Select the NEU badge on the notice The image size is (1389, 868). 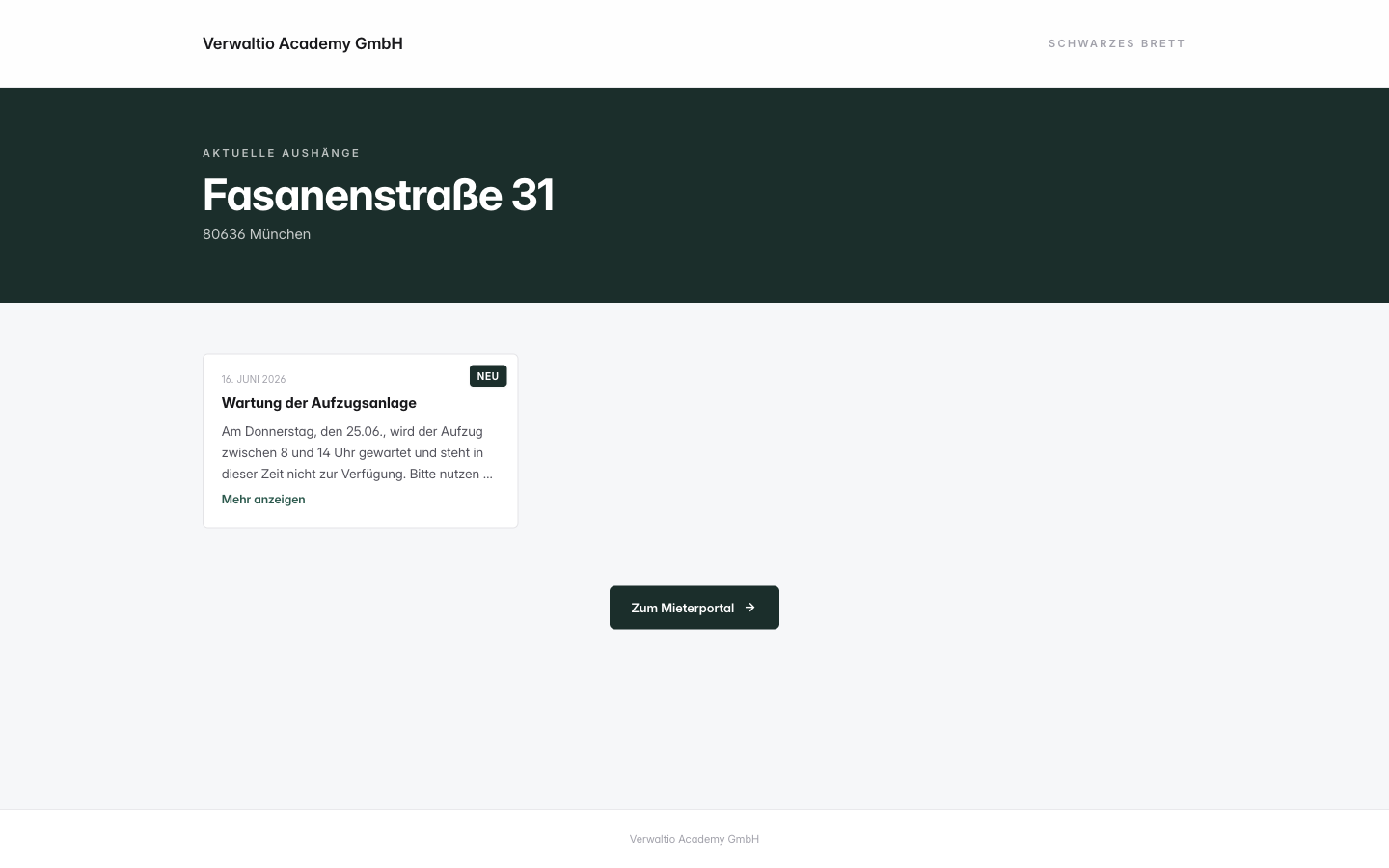pyautogui.click(x=488, y=376)
